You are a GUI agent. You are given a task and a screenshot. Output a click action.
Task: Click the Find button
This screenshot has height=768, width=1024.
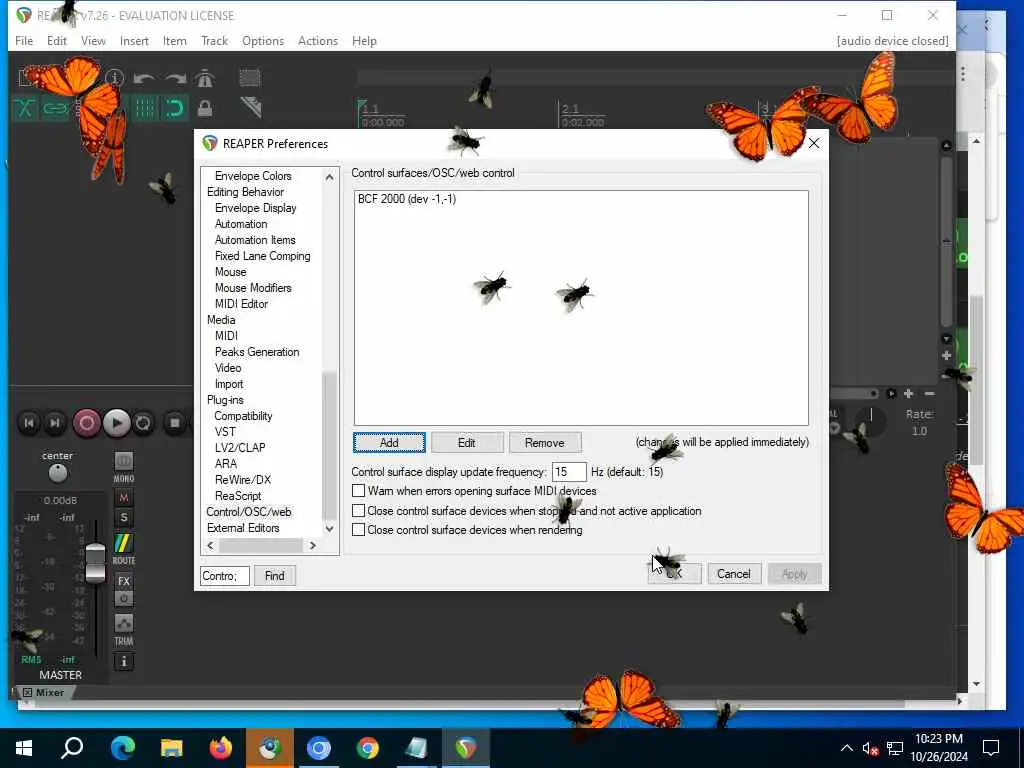pyautogui.click(x=274, y=575)
